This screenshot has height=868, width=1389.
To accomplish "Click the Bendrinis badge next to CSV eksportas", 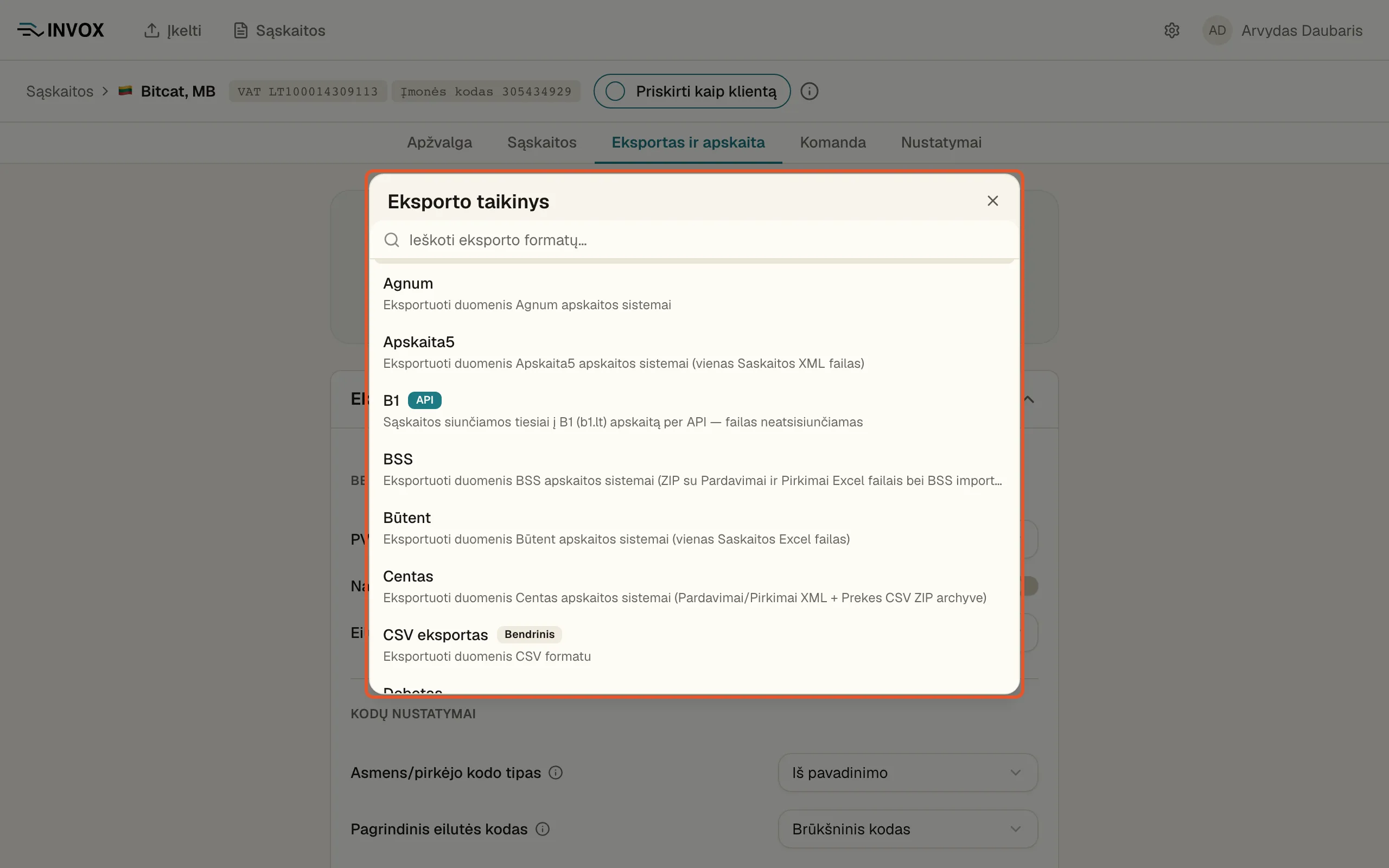I will (x=529, y=634).
